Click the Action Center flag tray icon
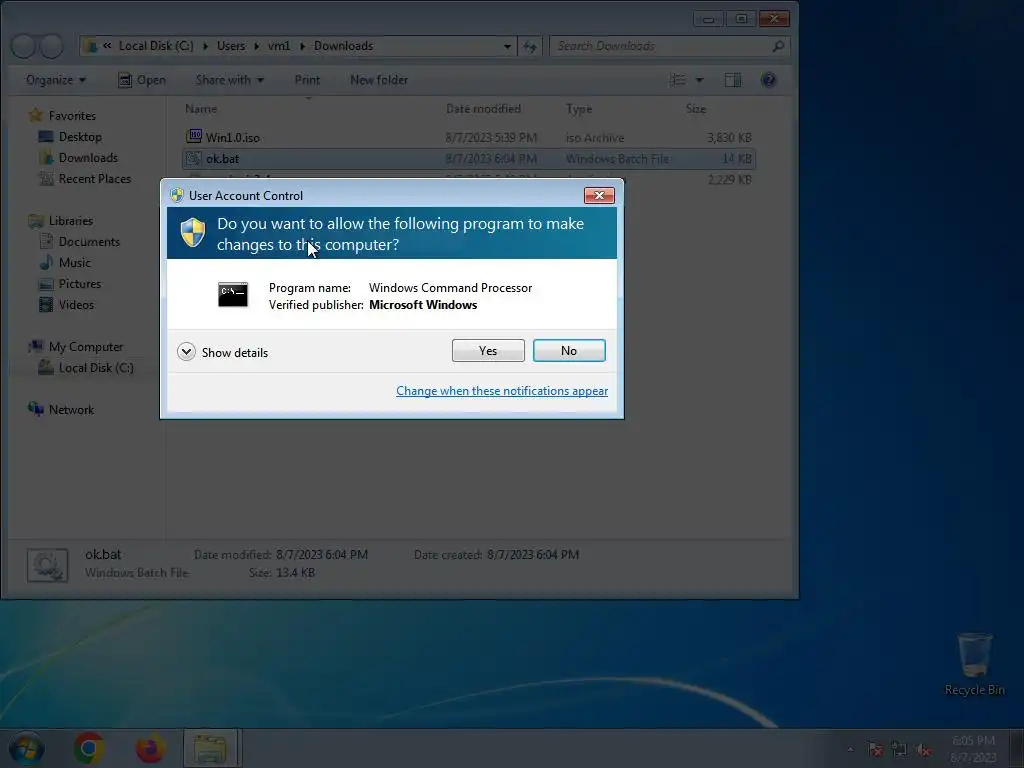Image resolution: width=1024 pixels, height=768 pixels. [875, 749]
